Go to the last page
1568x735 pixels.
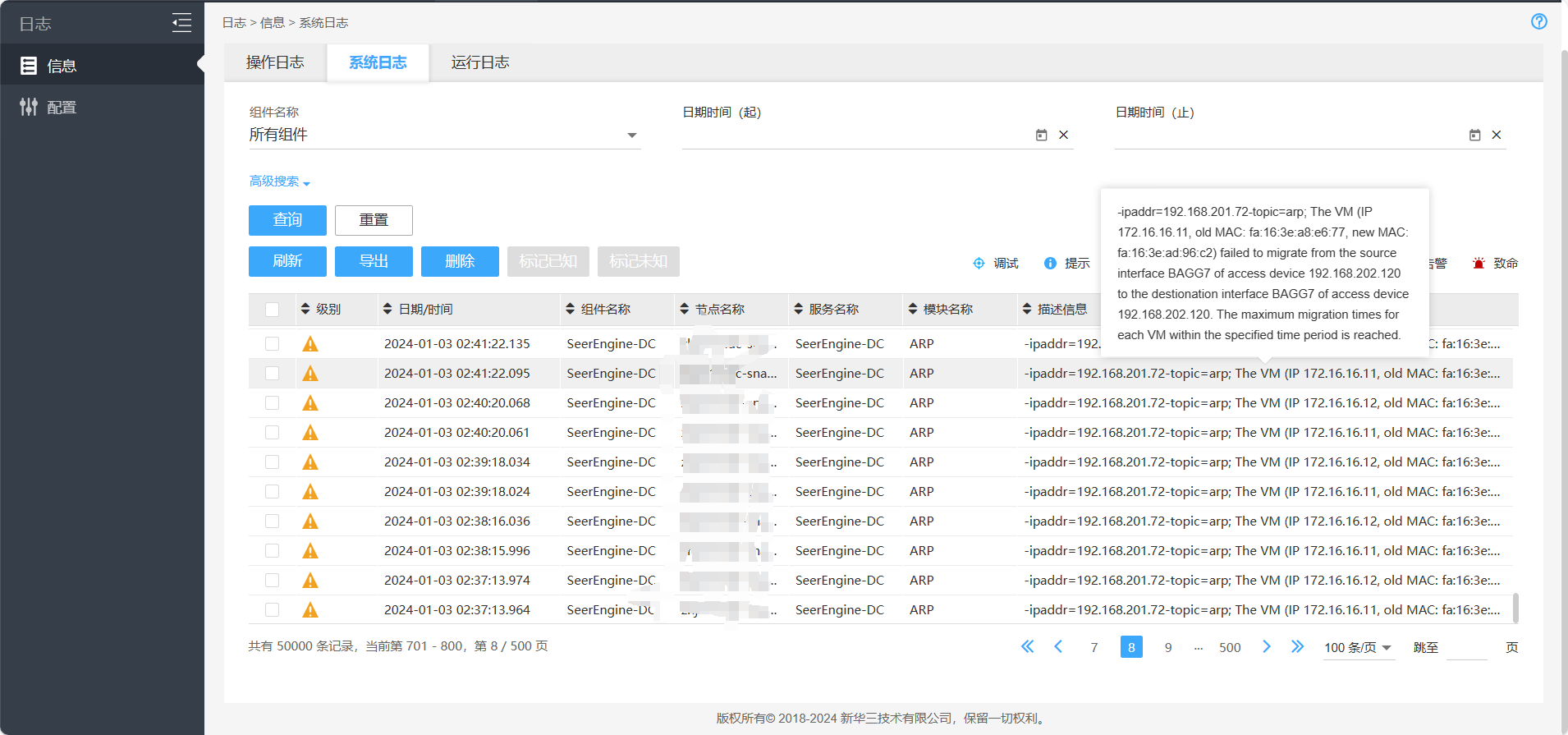coord(1296,647)
